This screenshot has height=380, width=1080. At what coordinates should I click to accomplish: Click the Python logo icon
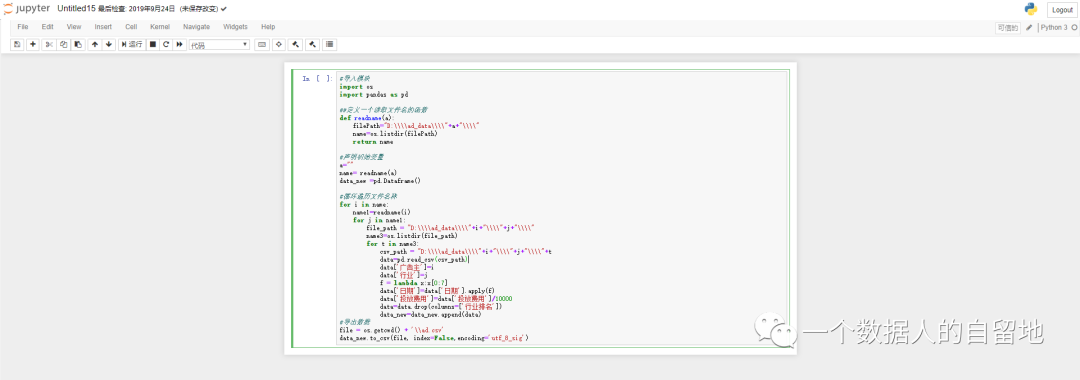1031,9
